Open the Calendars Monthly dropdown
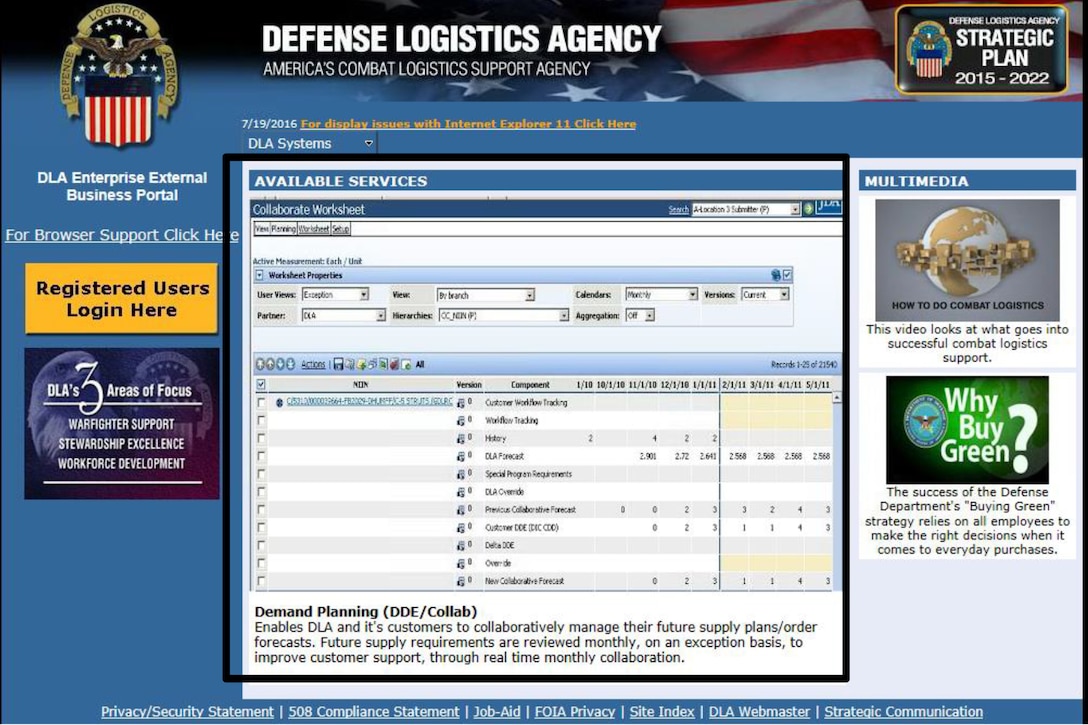The image size is (1088, 725). pyautogui.click(x=661, y=295)
